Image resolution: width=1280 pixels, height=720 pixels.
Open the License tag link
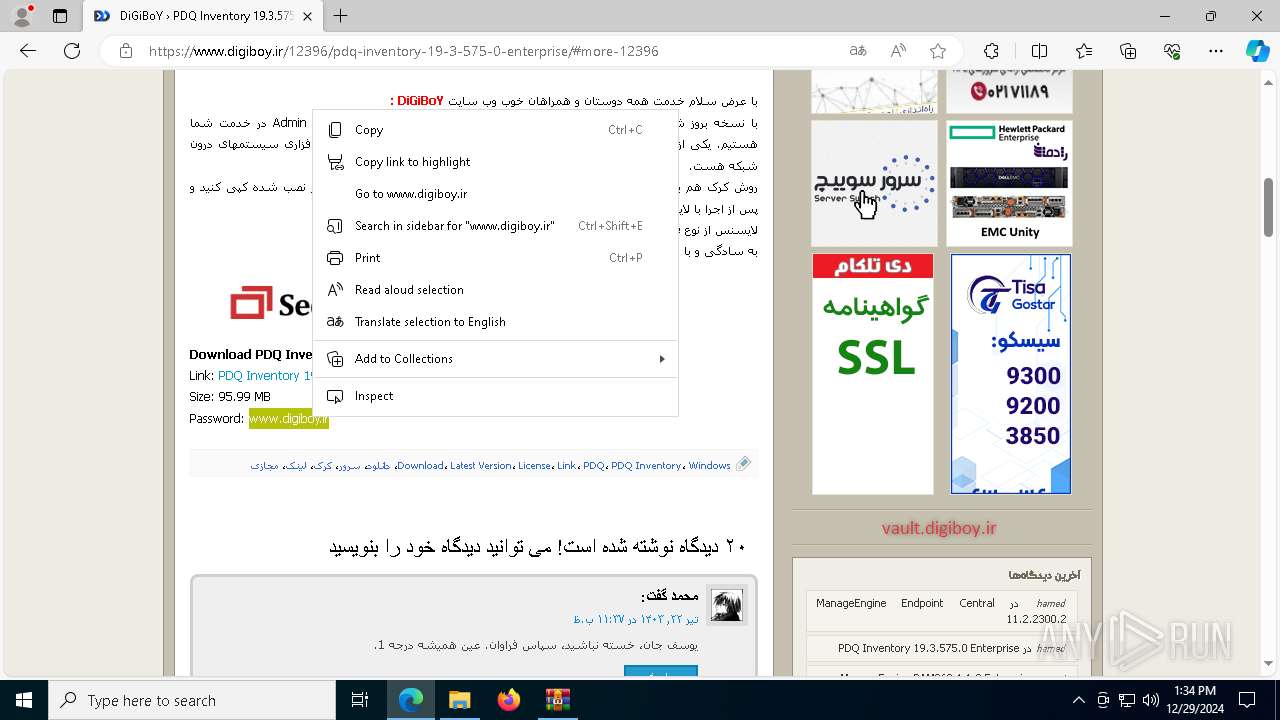[534, 466]
